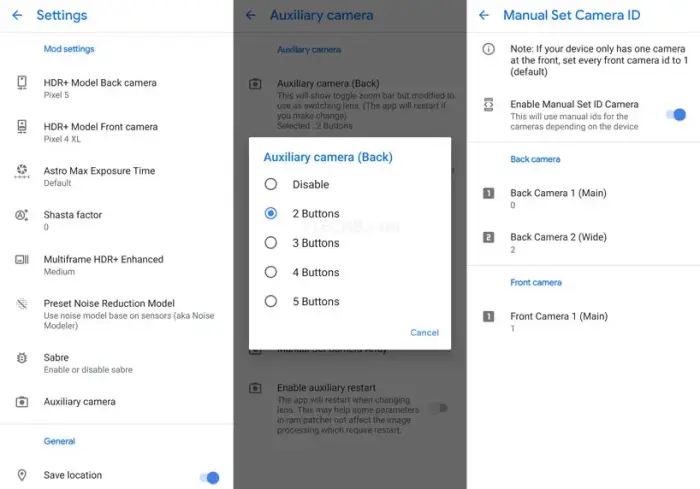Select the 4 Buttons radio option
The image size is (700, 489).
[271, 272]
